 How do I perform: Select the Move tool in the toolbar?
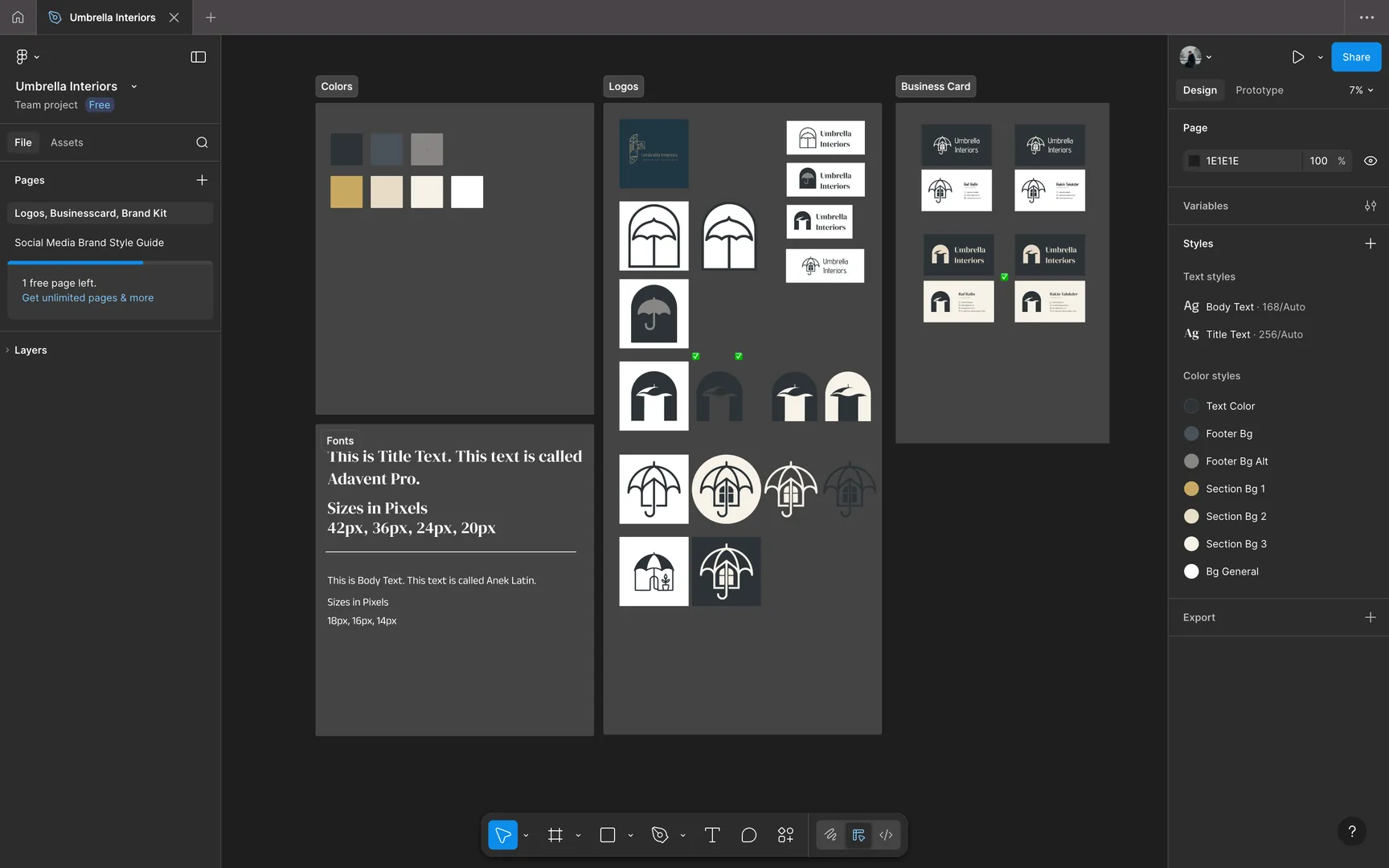(502, 835)
